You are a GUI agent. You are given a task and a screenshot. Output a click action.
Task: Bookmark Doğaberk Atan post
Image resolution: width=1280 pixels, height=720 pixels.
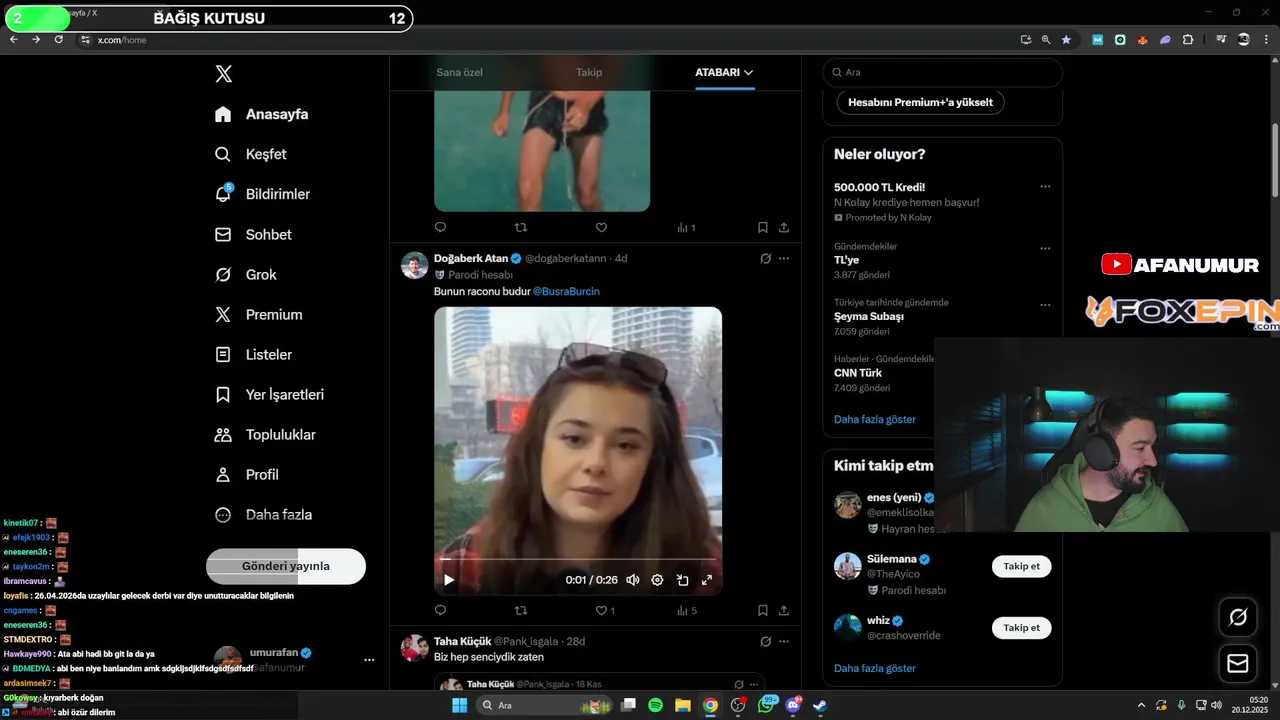pyautogui.click(x=762, y=610)
